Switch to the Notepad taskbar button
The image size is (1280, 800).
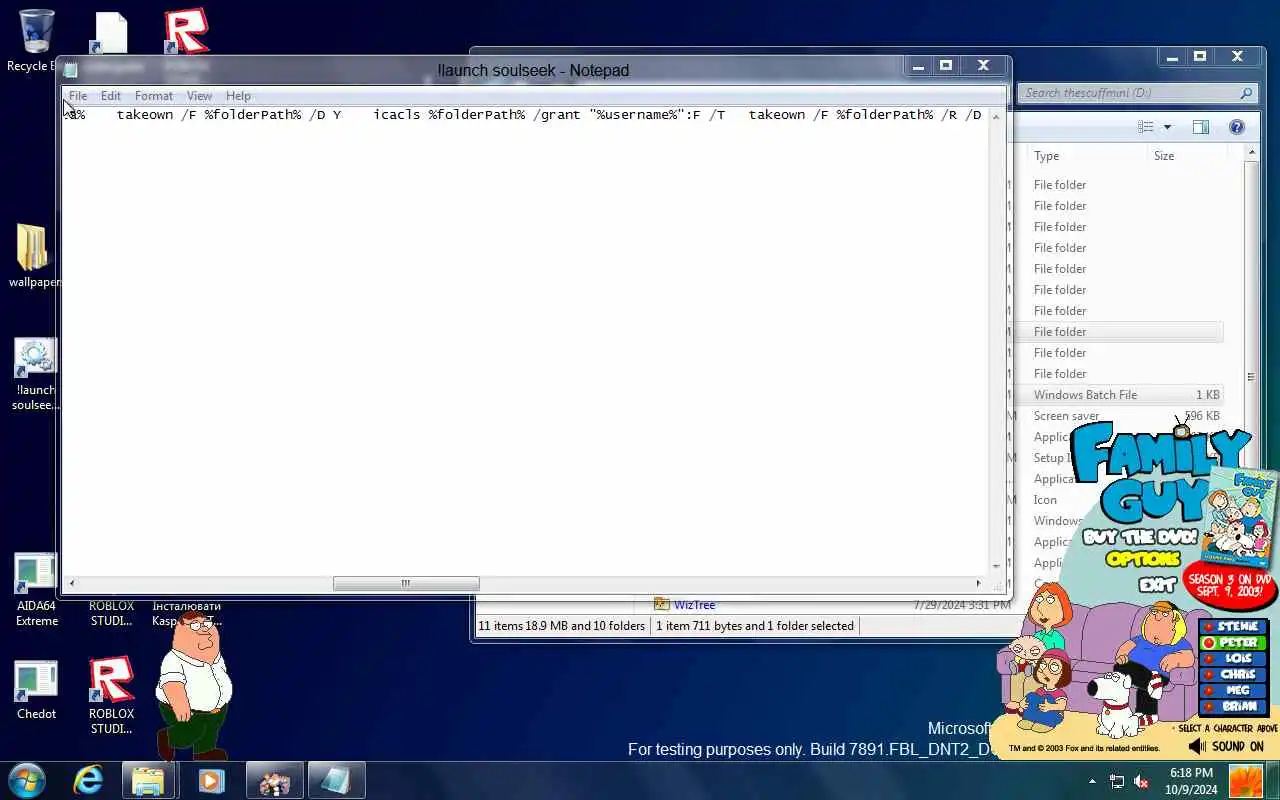(x=335, y=780)
